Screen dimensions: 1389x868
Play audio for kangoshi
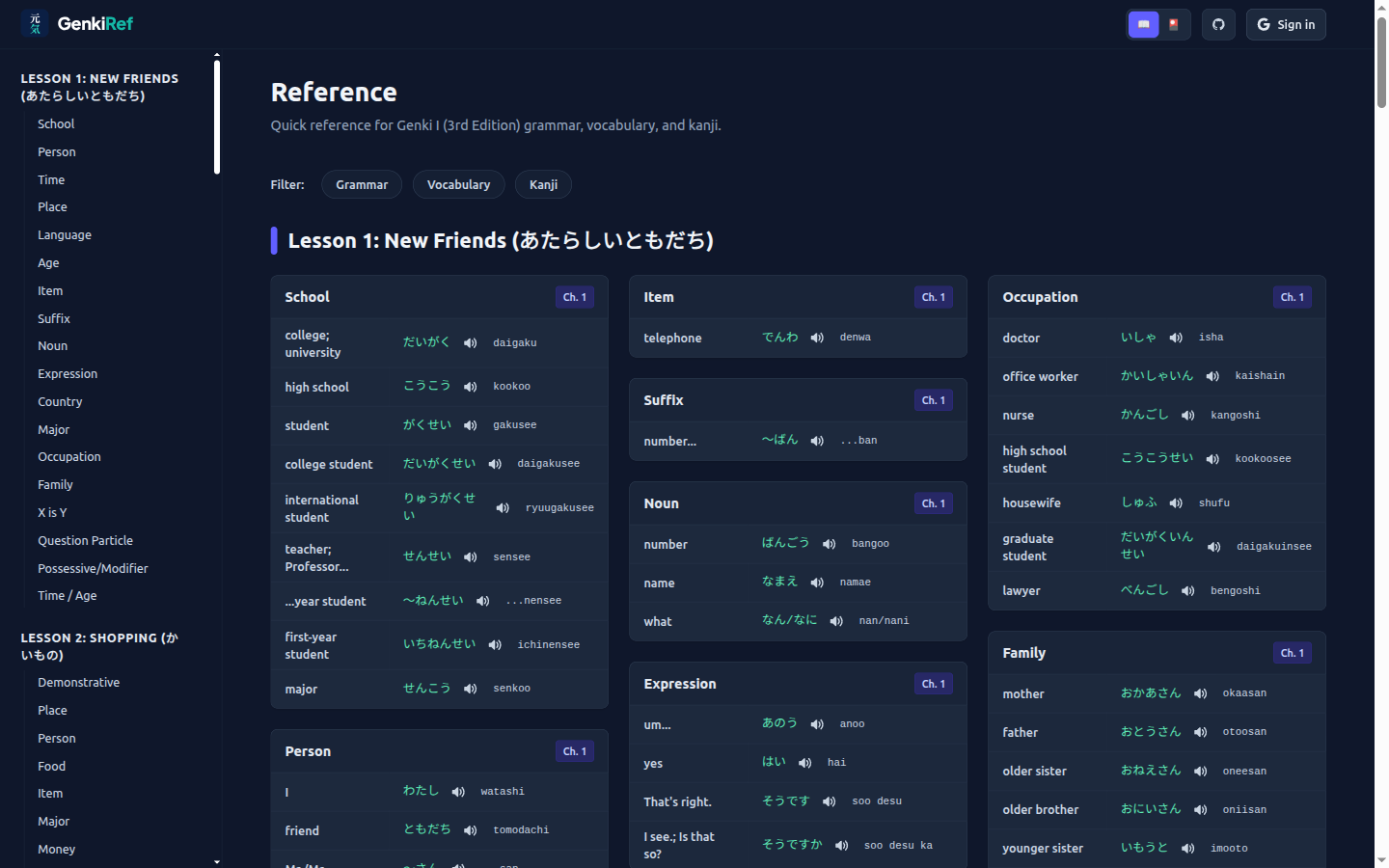coord(1188,416)
